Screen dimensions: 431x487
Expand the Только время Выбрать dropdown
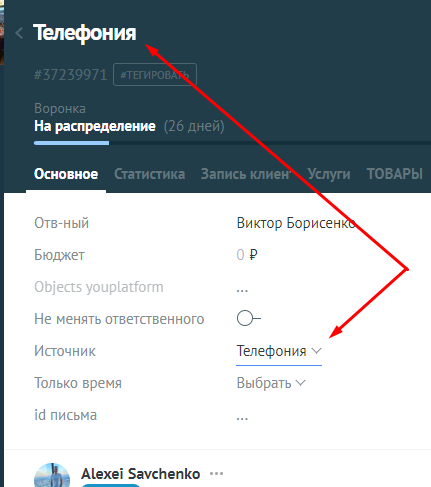(271, 383)
